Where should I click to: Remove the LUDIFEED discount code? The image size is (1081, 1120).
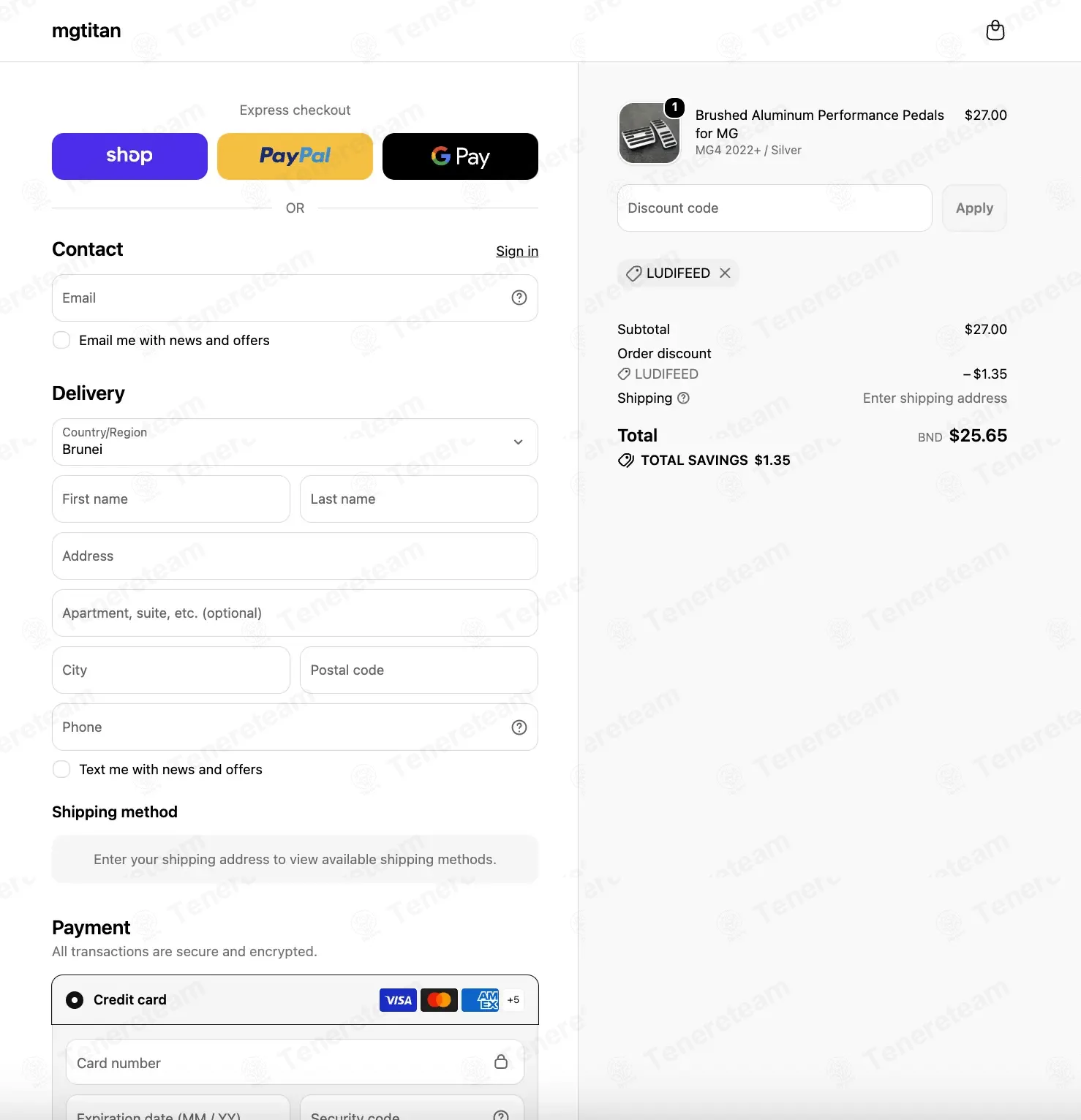pyautogui.click(x=725, y=273)
